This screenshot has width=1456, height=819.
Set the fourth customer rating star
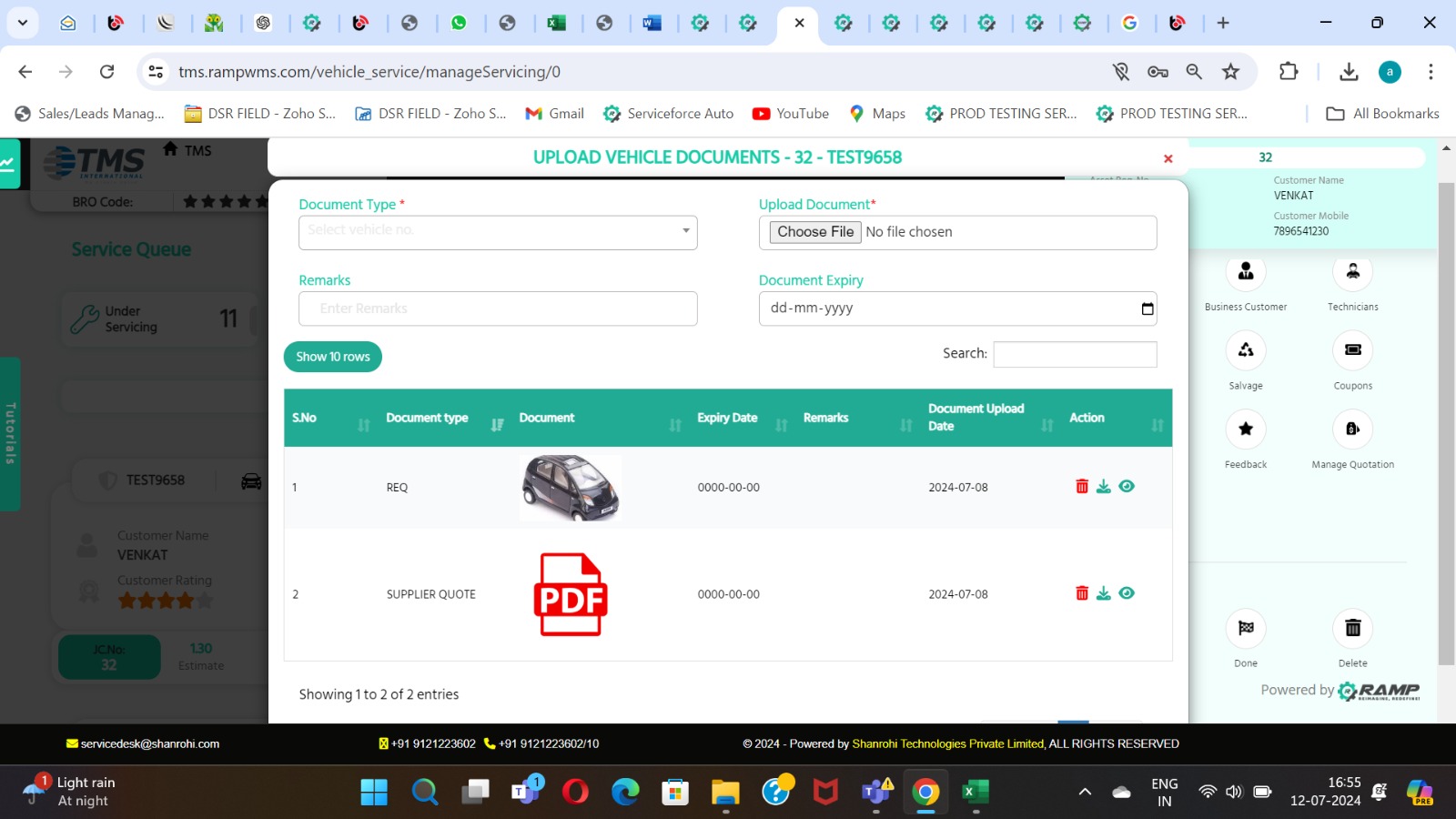coord(184,601)
